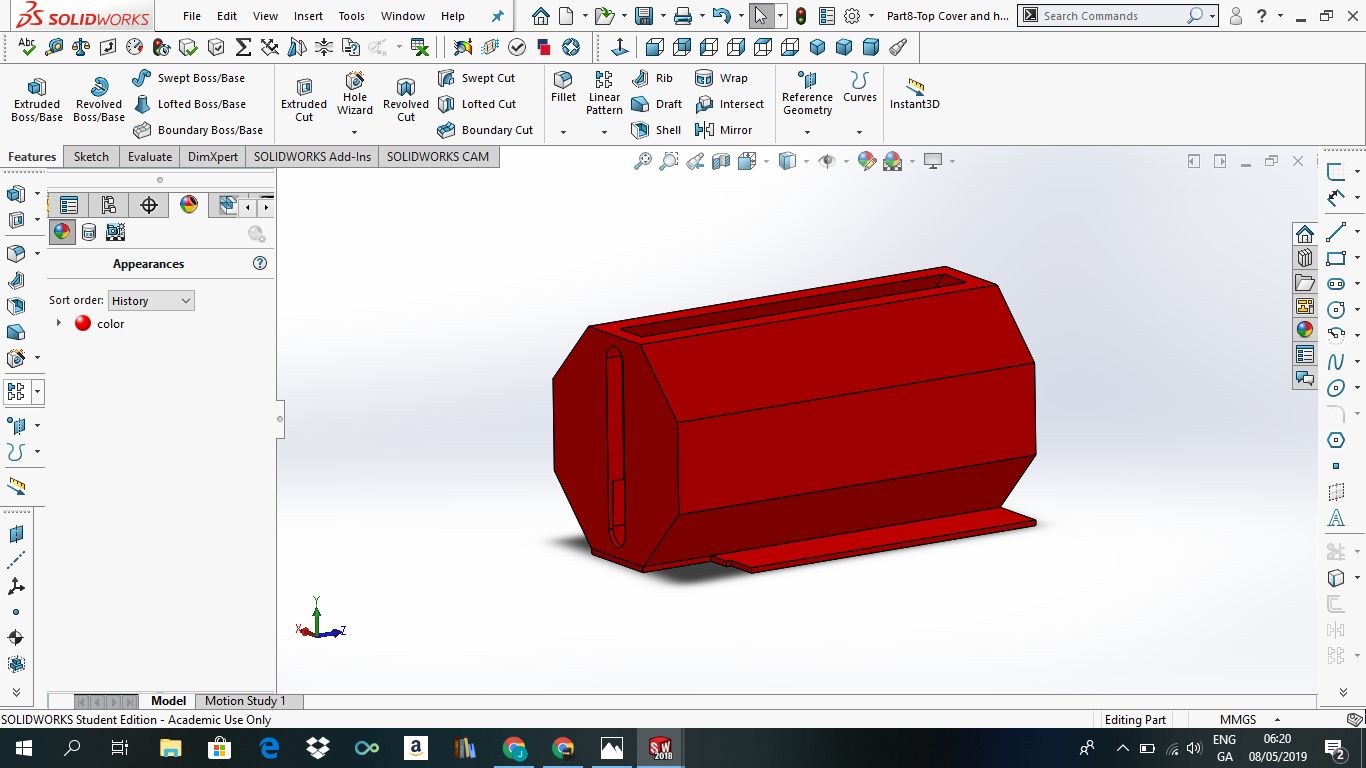Open Edit Appearance in view toolbar
The width and height of the screenshot is (1366, 768).
pyautogui.click(x=866, y=161)
